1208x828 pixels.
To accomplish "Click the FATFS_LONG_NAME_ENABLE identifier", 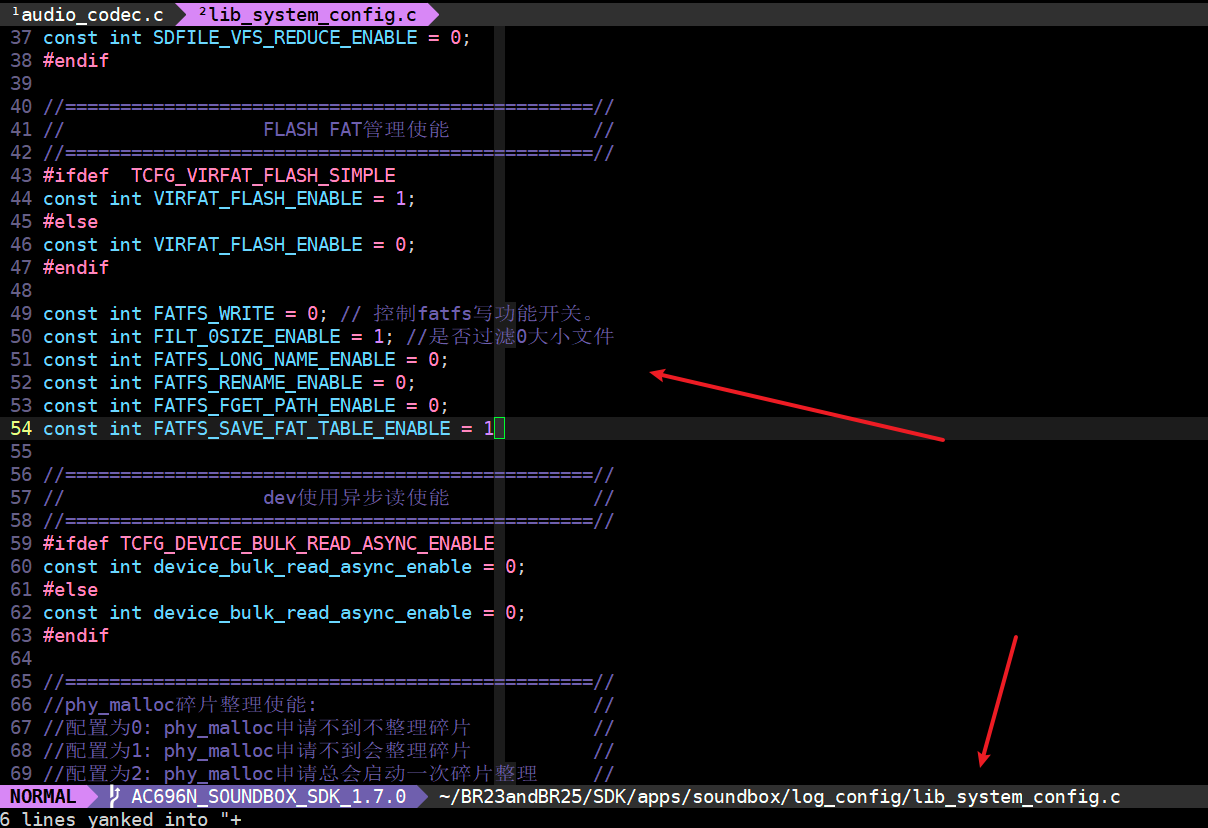I will click(x=274, y=360).
